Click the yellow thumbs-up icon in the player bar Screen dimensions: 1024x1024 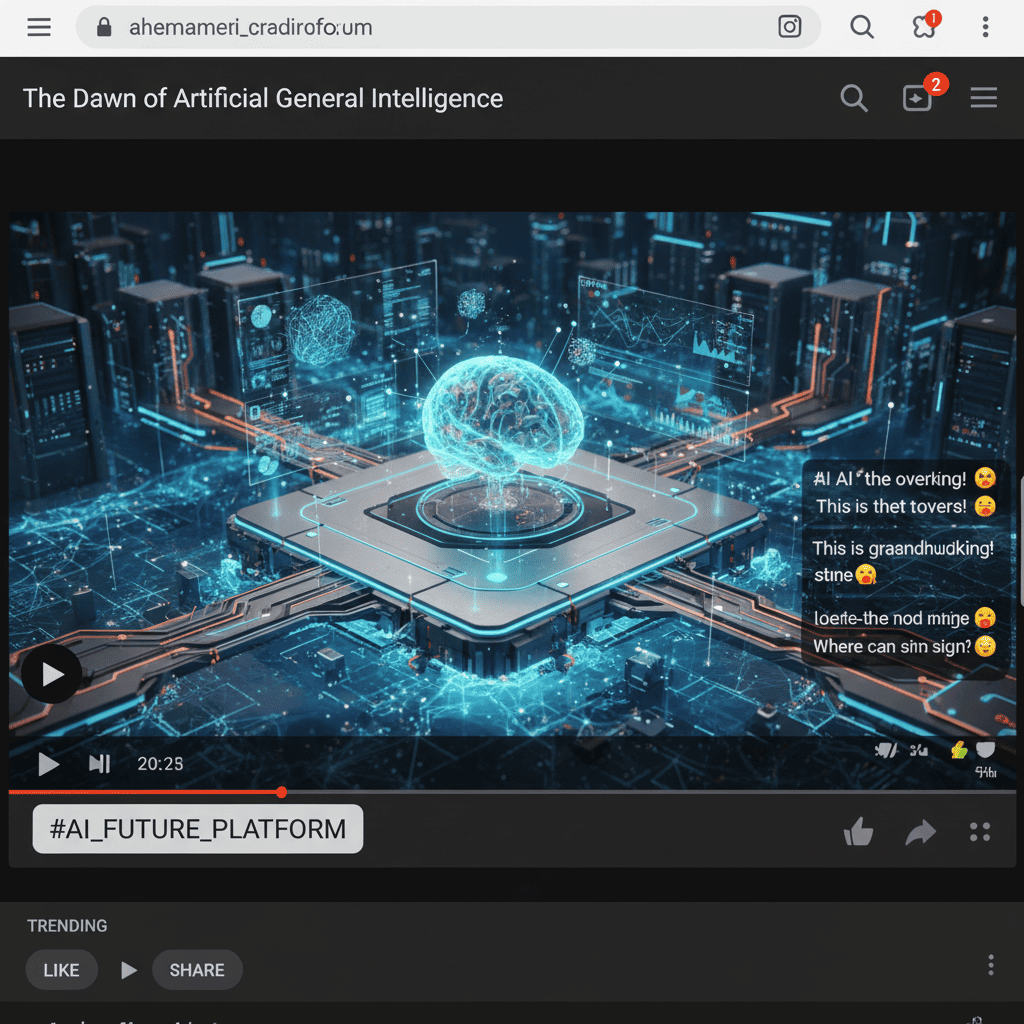pyautogui.click(x=959, y=750)
